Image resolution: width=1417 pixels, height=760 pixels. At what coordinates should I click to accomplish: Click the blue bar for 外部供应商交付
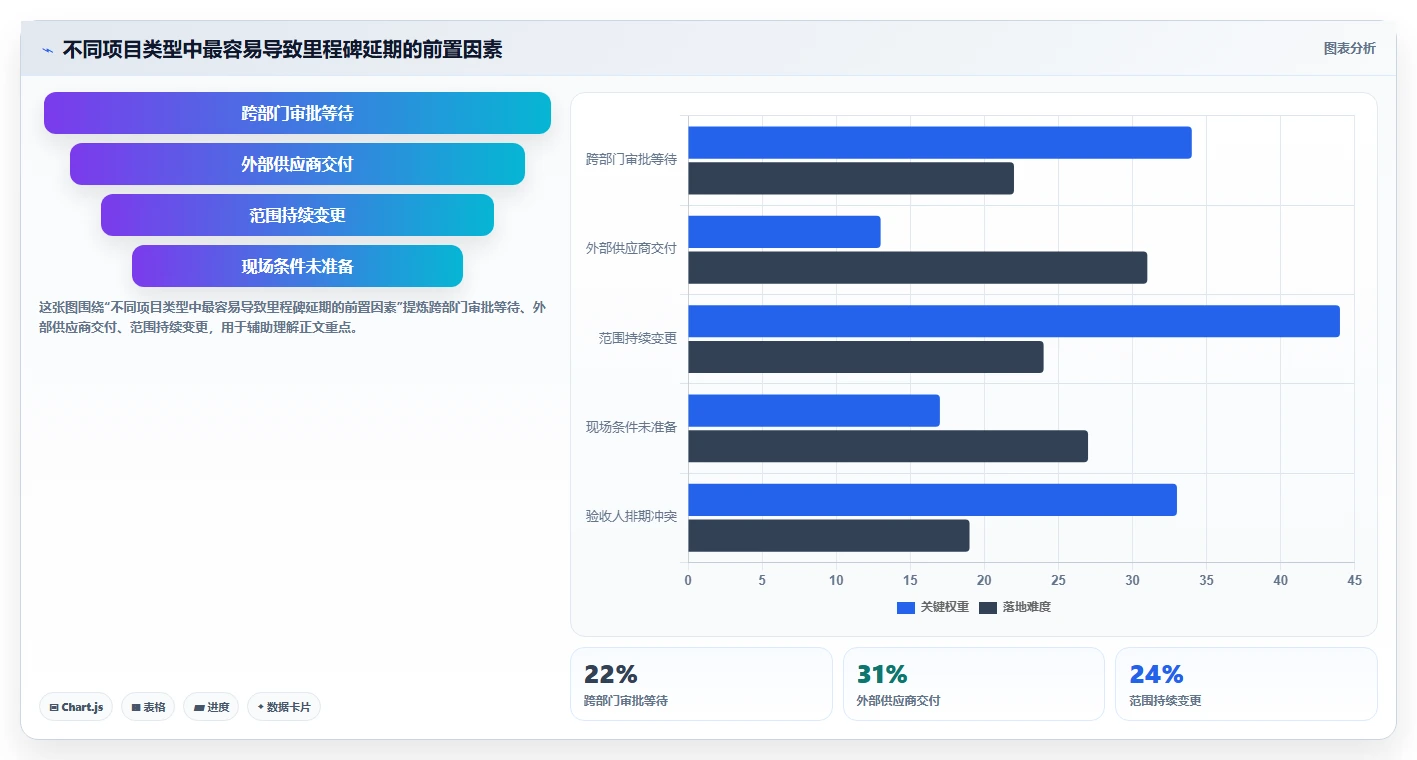click(x=784, y=232)
